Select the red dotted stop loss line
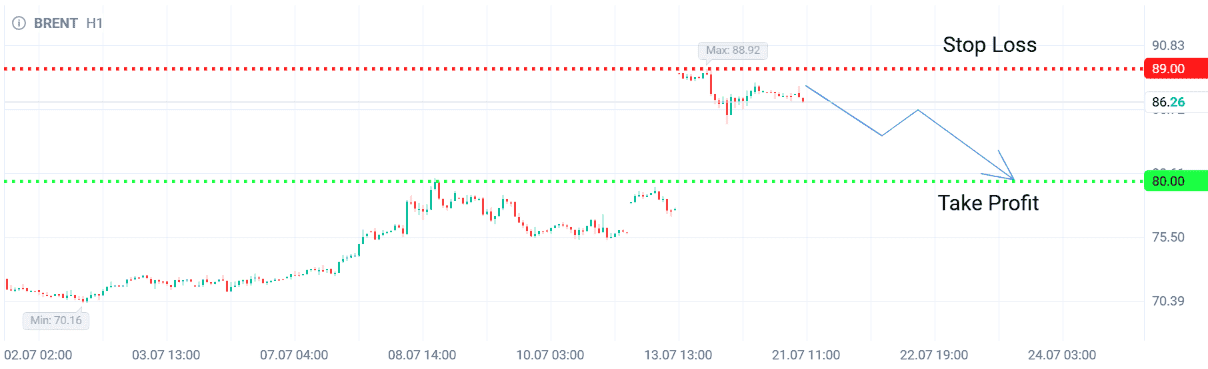 (571, 69)
